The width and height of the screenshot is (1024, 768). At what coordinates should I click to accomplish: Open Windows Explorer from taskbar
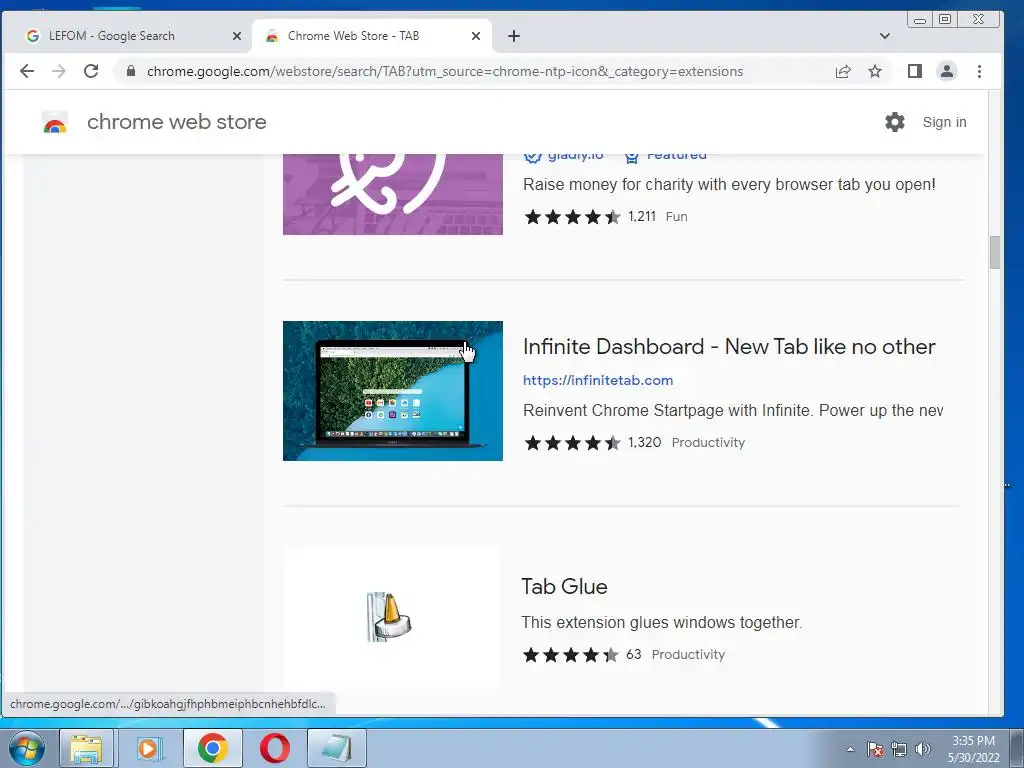pos(86,748)
